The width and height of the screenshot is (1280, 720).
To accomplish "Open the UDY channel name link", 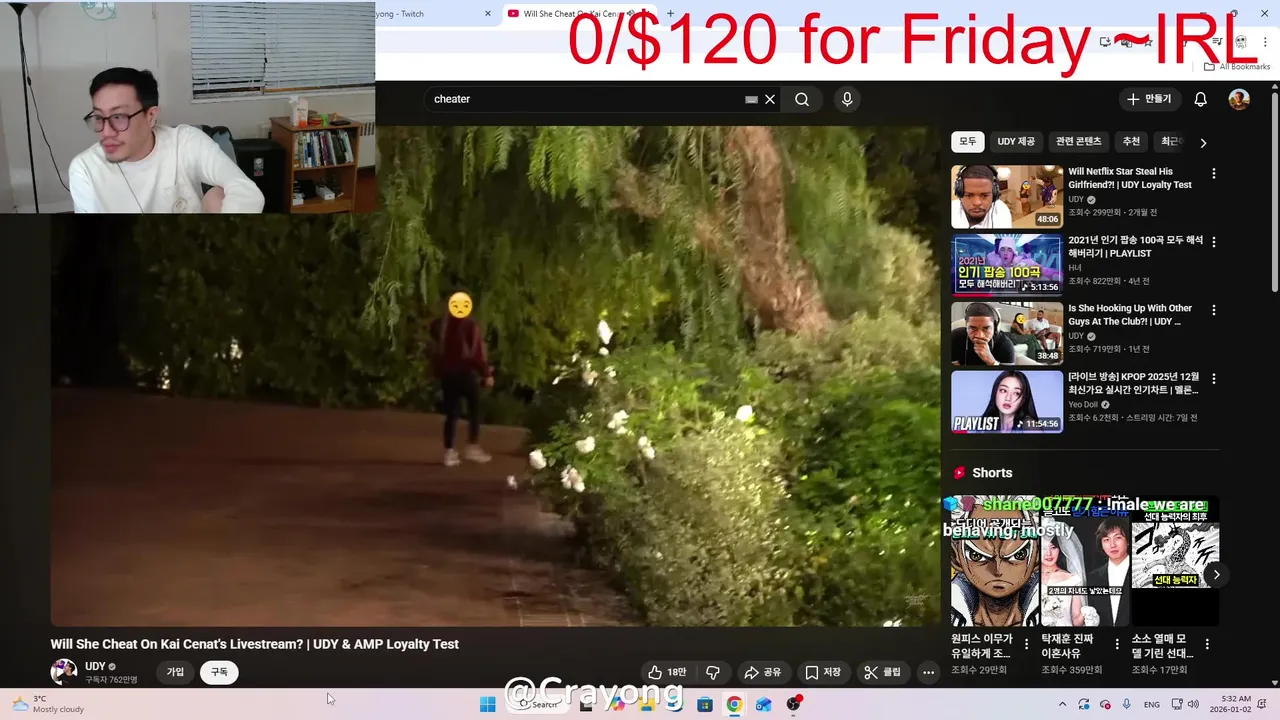I will (95, 666).
